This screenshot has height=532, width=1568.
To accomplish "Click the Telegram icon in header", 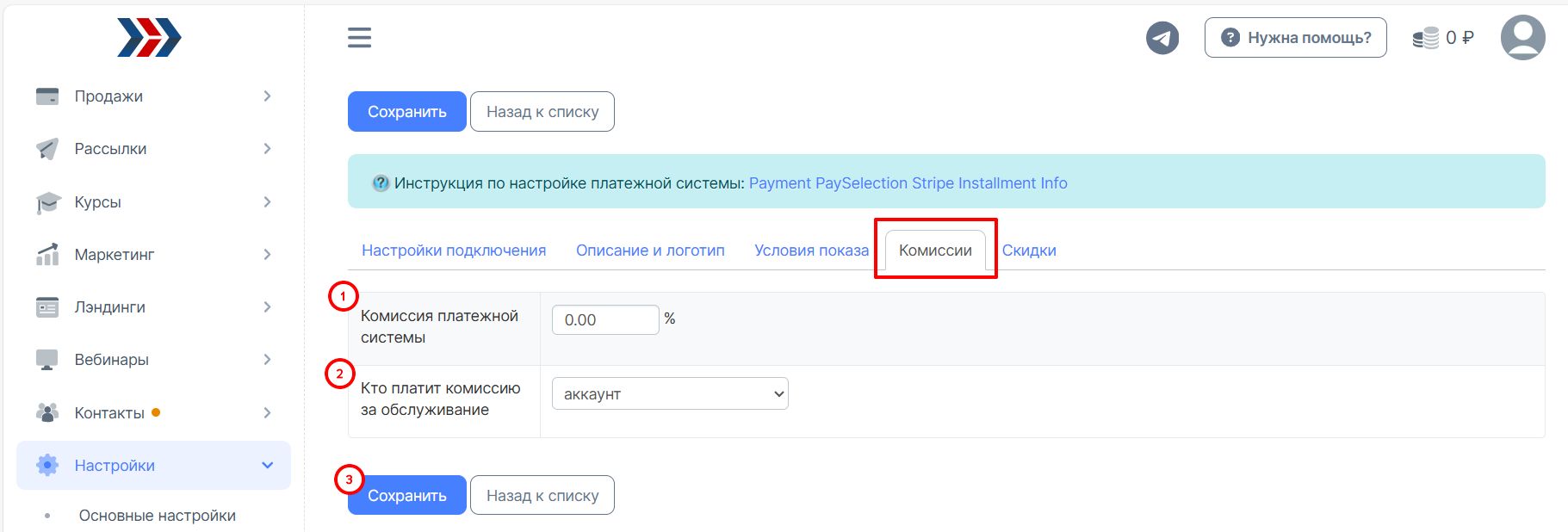I will point(1162,38).
